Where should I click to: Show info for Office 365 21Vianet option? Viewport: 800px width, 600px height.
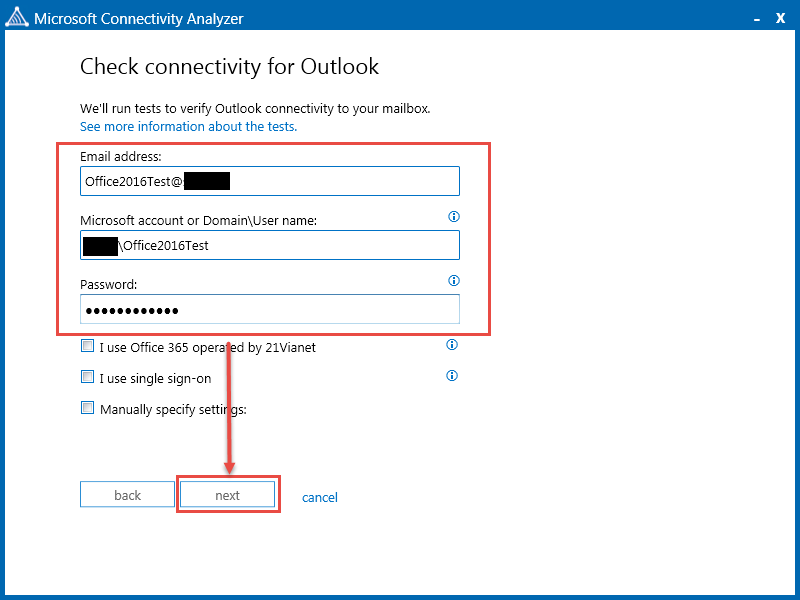(452, 345)
